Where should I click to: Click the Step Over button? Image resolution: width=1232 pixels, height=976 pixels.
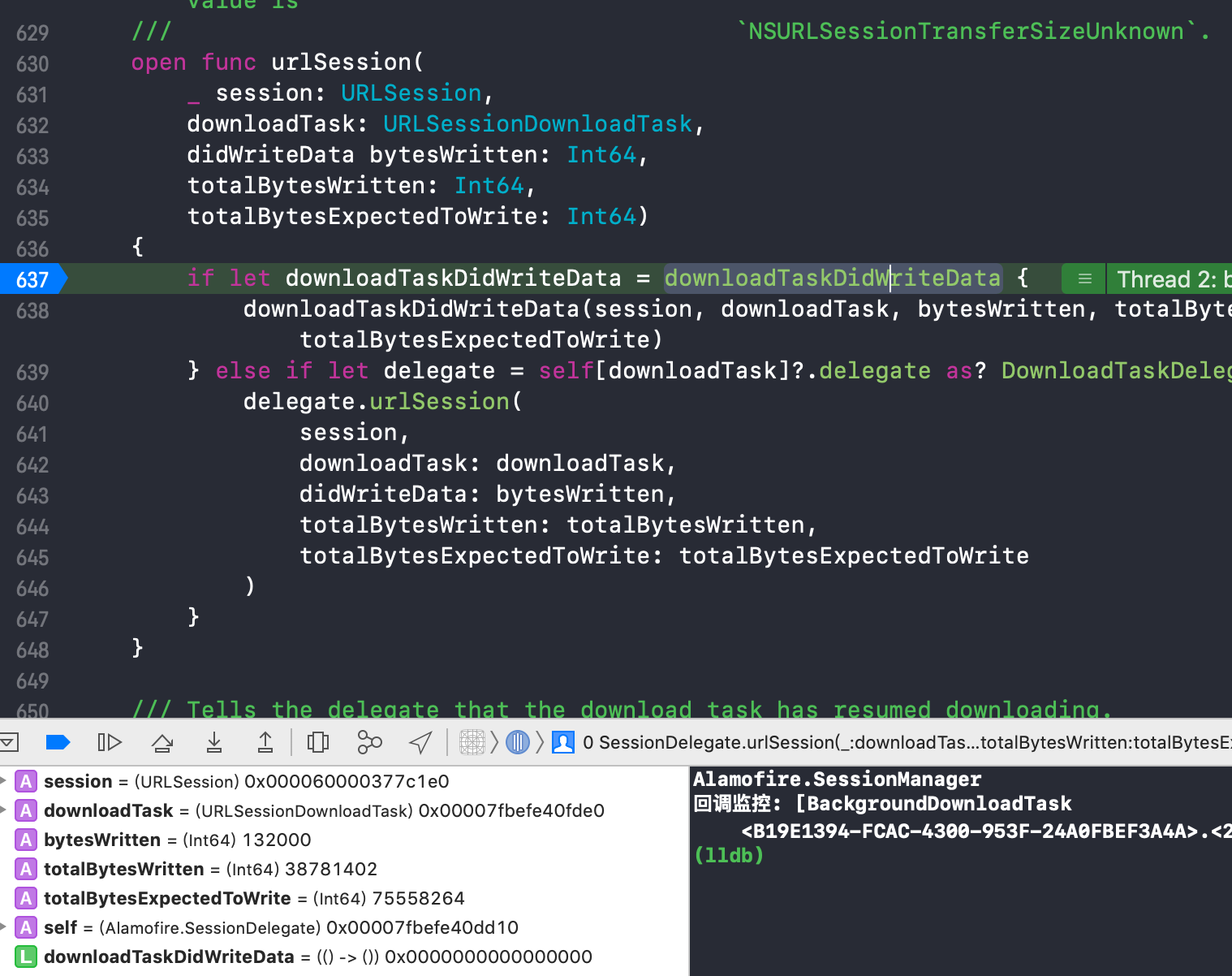point(162,742)
